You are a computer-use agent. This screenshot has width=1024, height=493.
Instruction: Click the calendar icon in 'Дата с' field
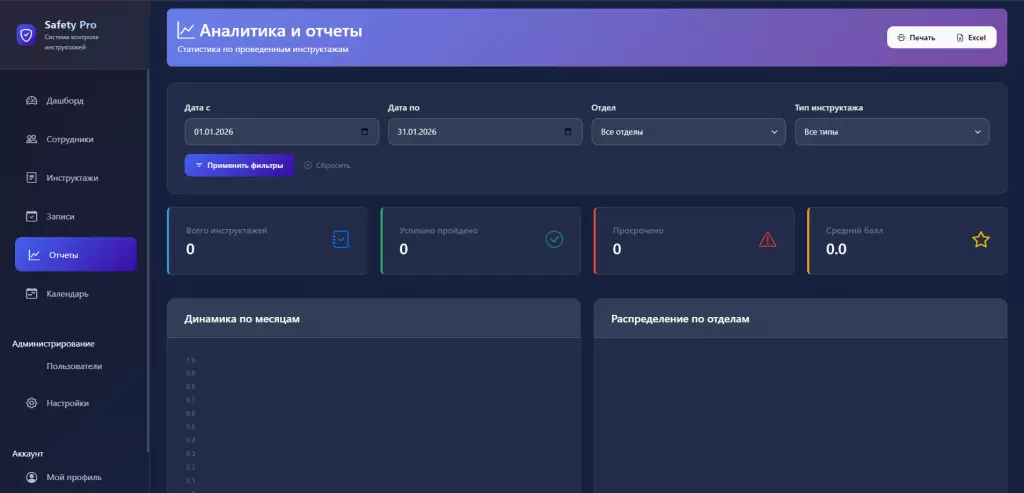tap(365, 132)
